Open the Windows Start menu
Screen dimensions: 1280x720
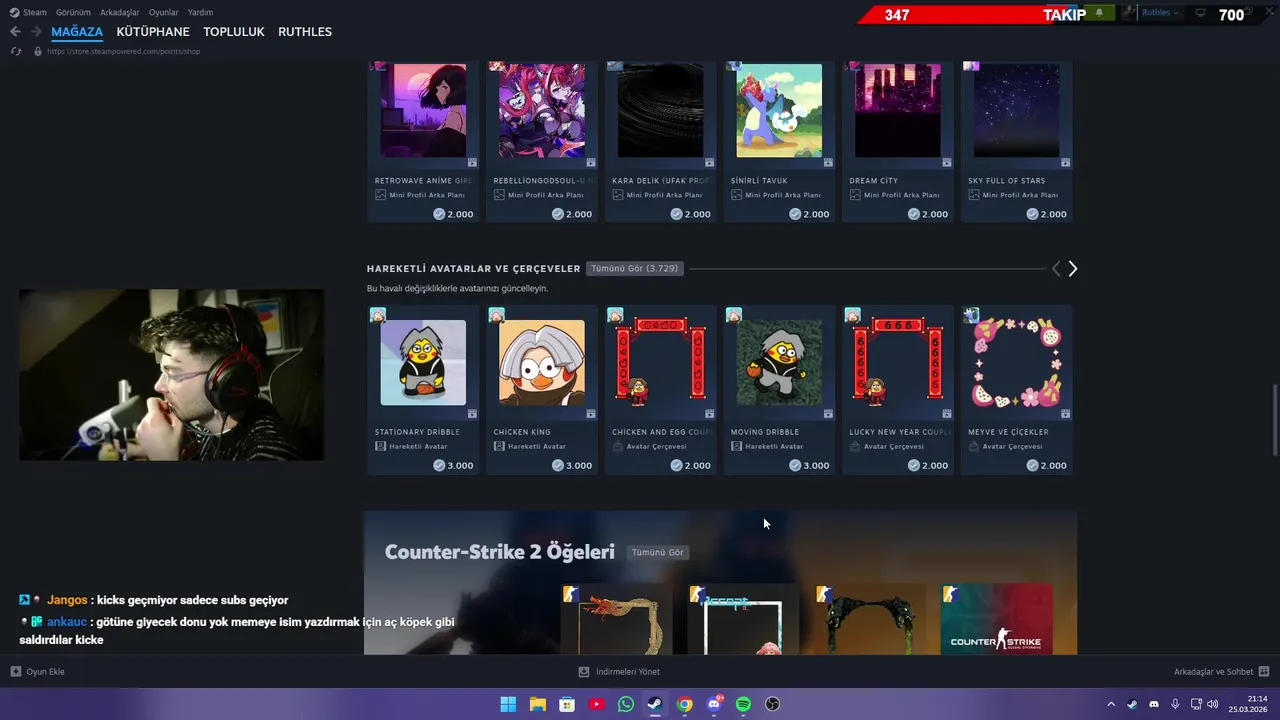tap(508, 704)
